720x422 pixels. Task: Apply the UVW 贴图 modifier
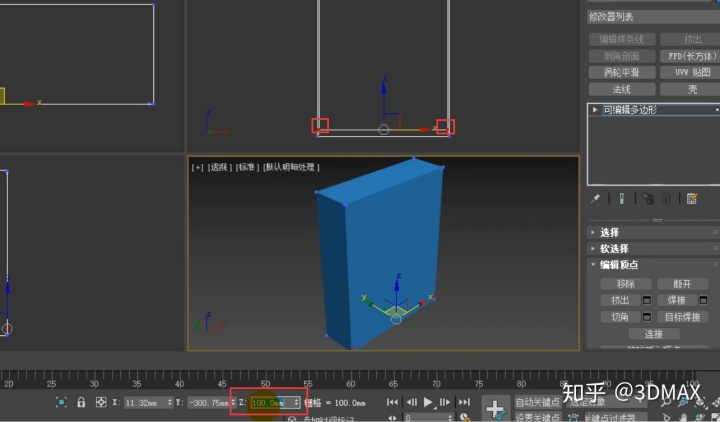pos(692,73)
